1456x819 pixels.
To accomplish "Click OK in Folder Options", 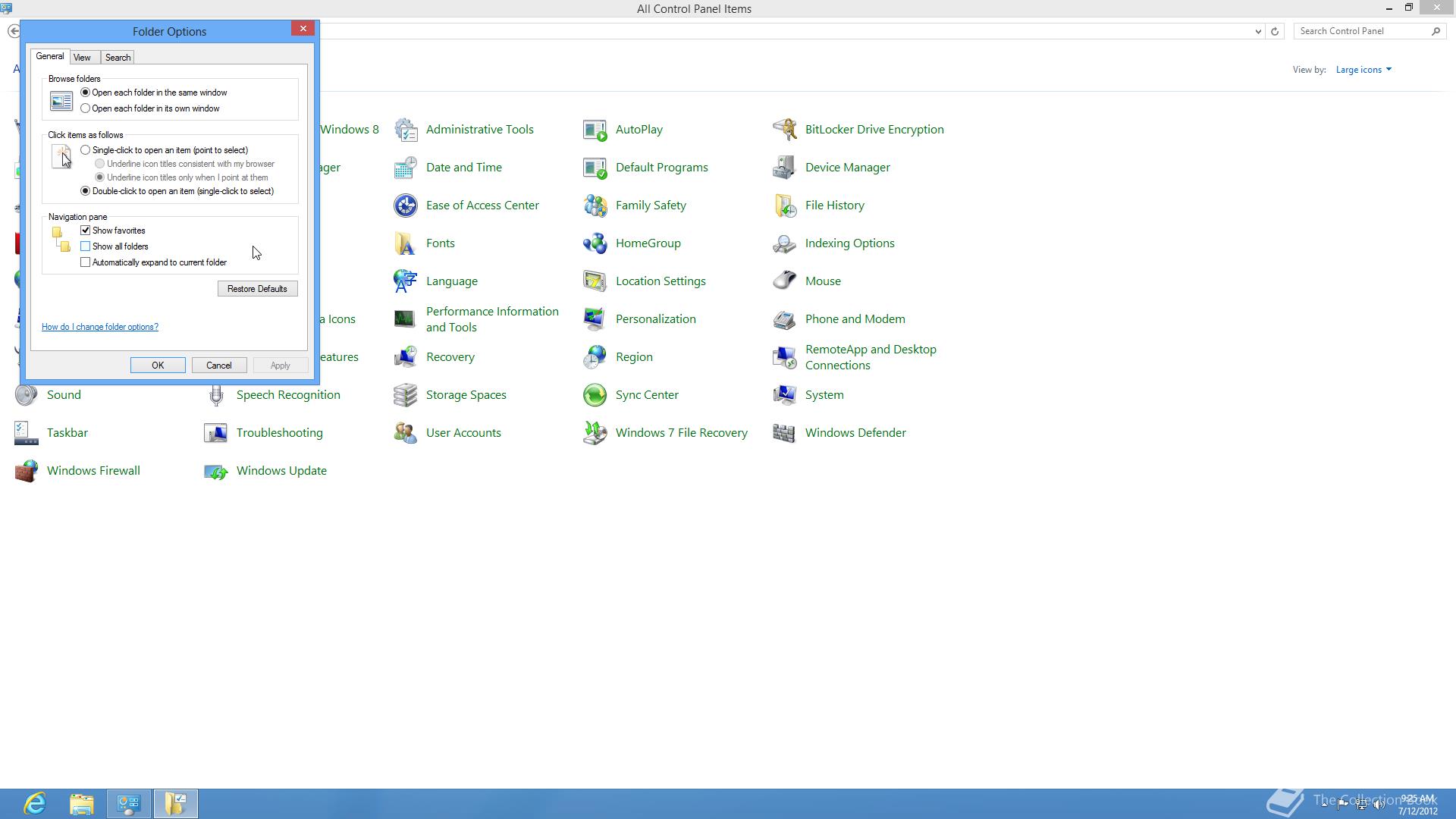I will (158, 366).
